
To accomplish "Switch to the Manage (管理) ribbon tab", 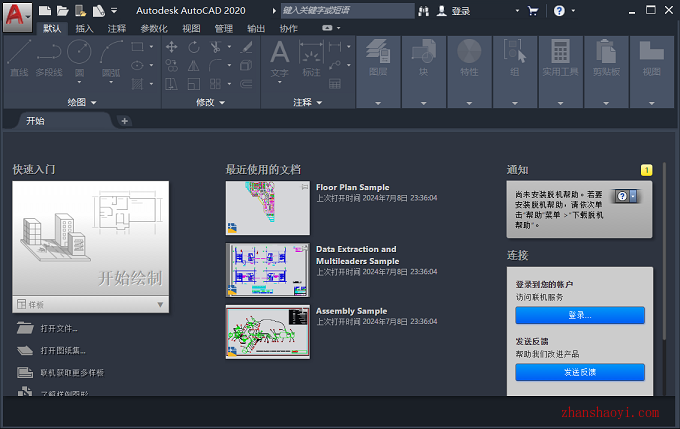I will coord(224,29).
